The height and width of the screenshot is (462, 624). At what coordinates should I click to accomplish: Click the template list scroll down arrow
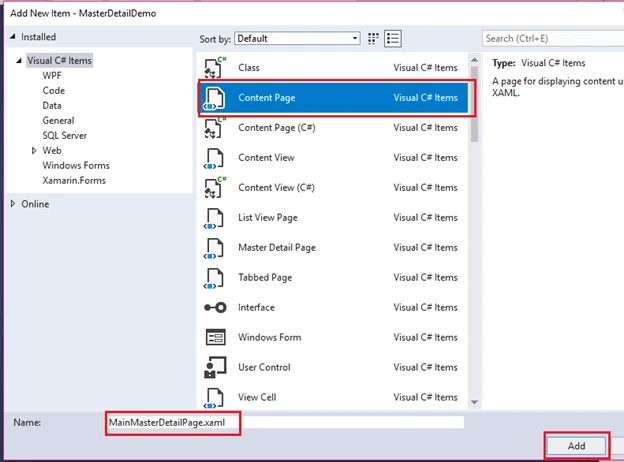(x=474, y=402)
